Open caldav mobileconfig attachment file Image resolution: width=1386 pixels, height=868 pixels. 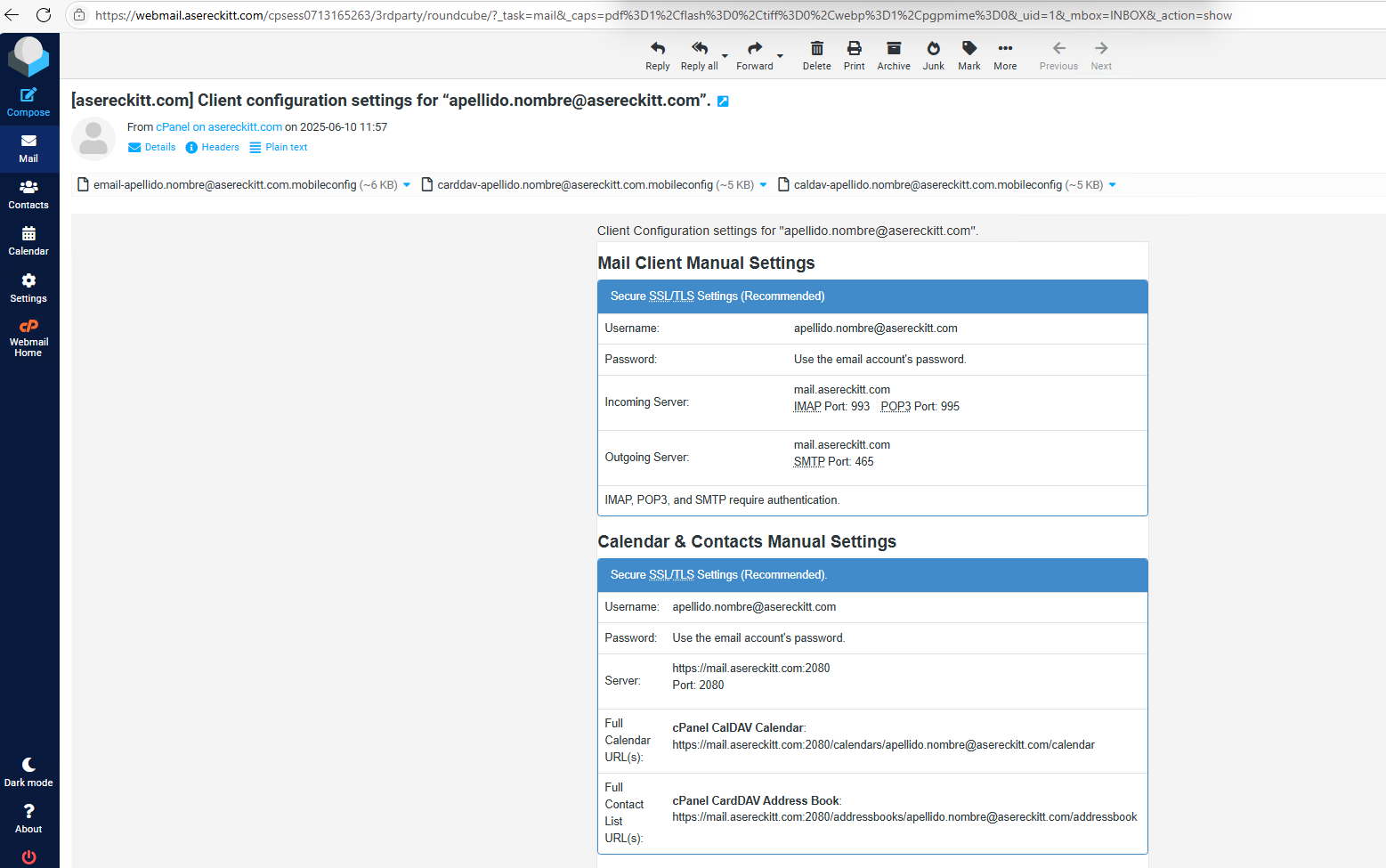927,185
